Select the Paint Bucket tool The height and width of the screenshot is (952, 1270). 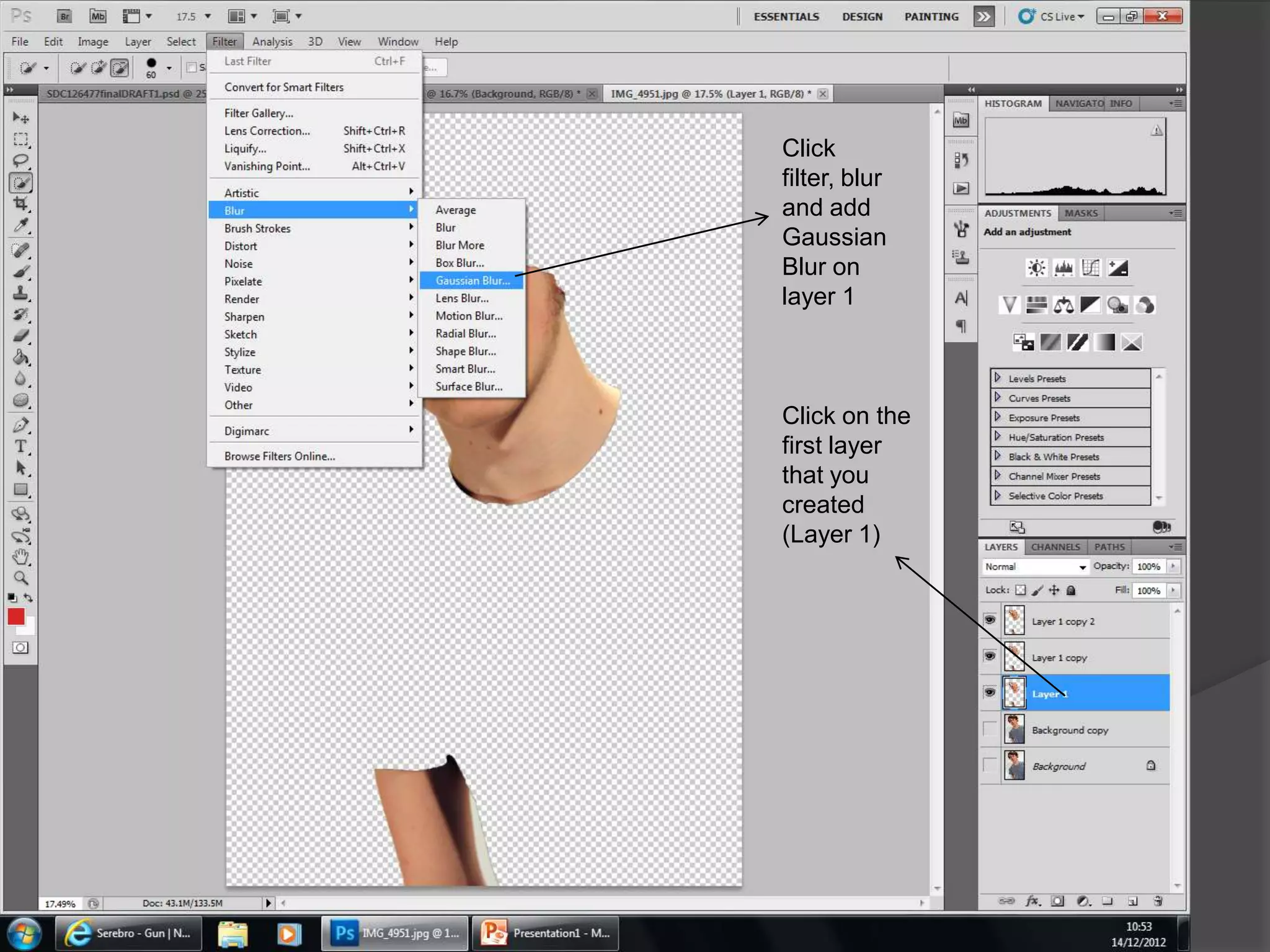[20, 358]
